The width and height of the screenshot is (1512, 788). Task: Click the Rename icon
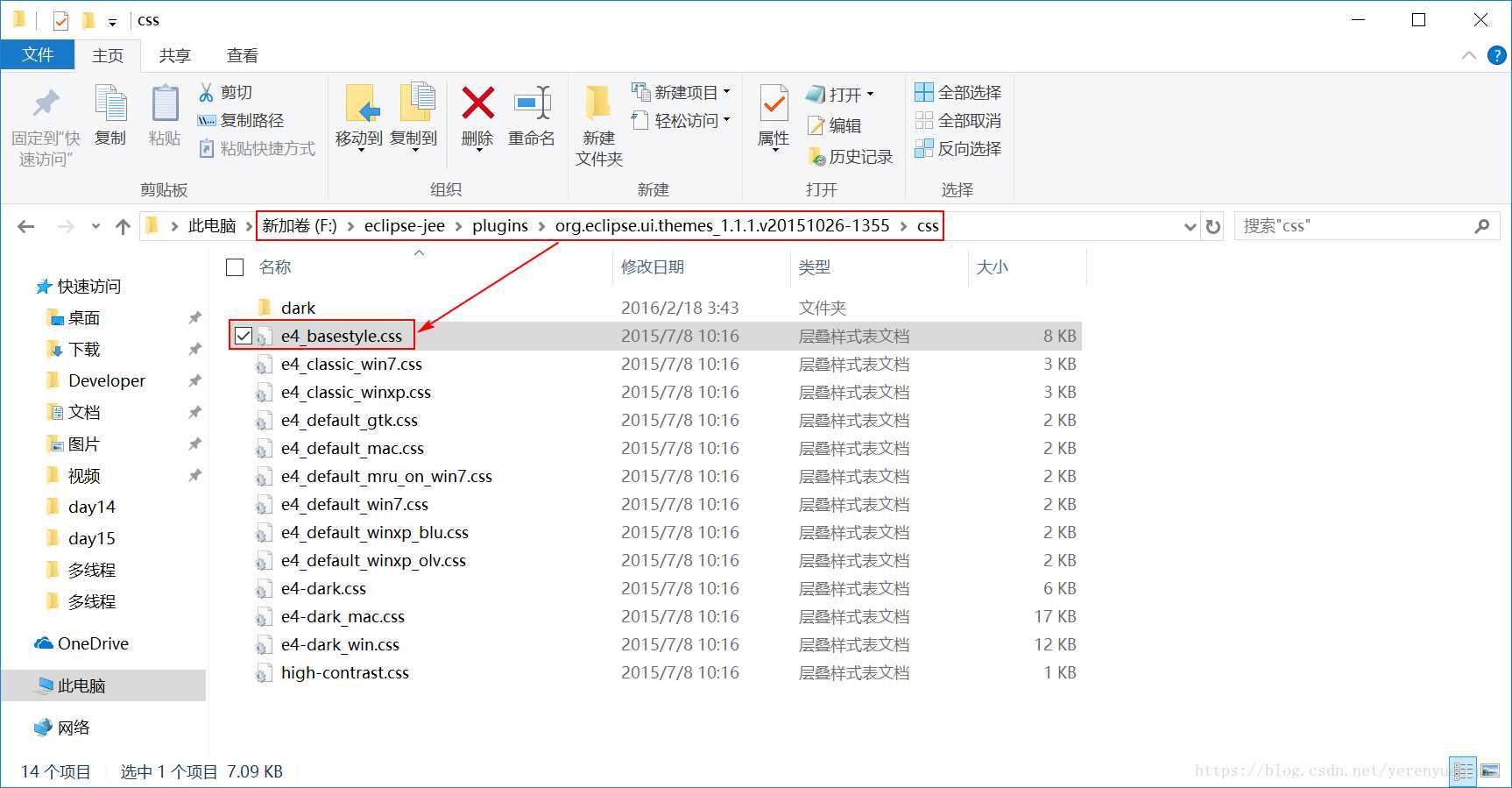pyautogui.click(x=532, y=103)
